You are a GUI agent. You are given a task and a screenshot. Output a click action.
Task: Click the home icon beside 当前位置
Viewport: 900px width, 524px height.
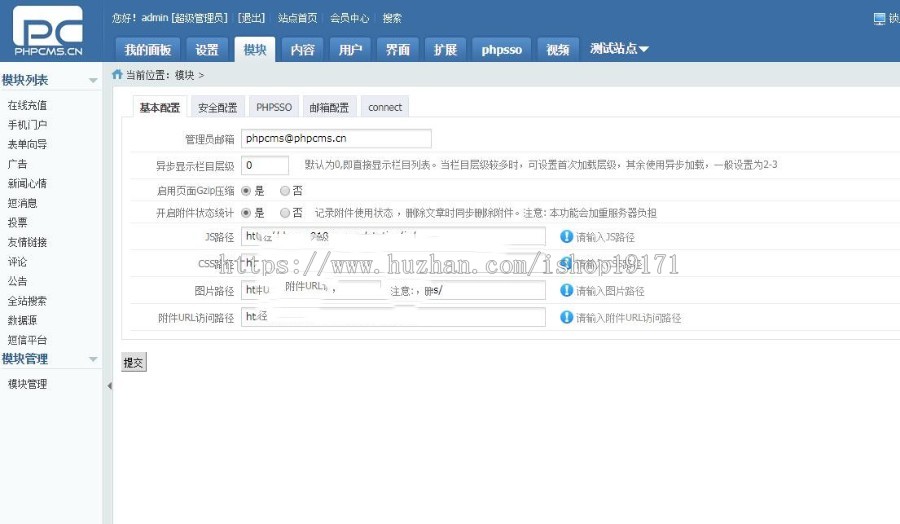point(117,74)
